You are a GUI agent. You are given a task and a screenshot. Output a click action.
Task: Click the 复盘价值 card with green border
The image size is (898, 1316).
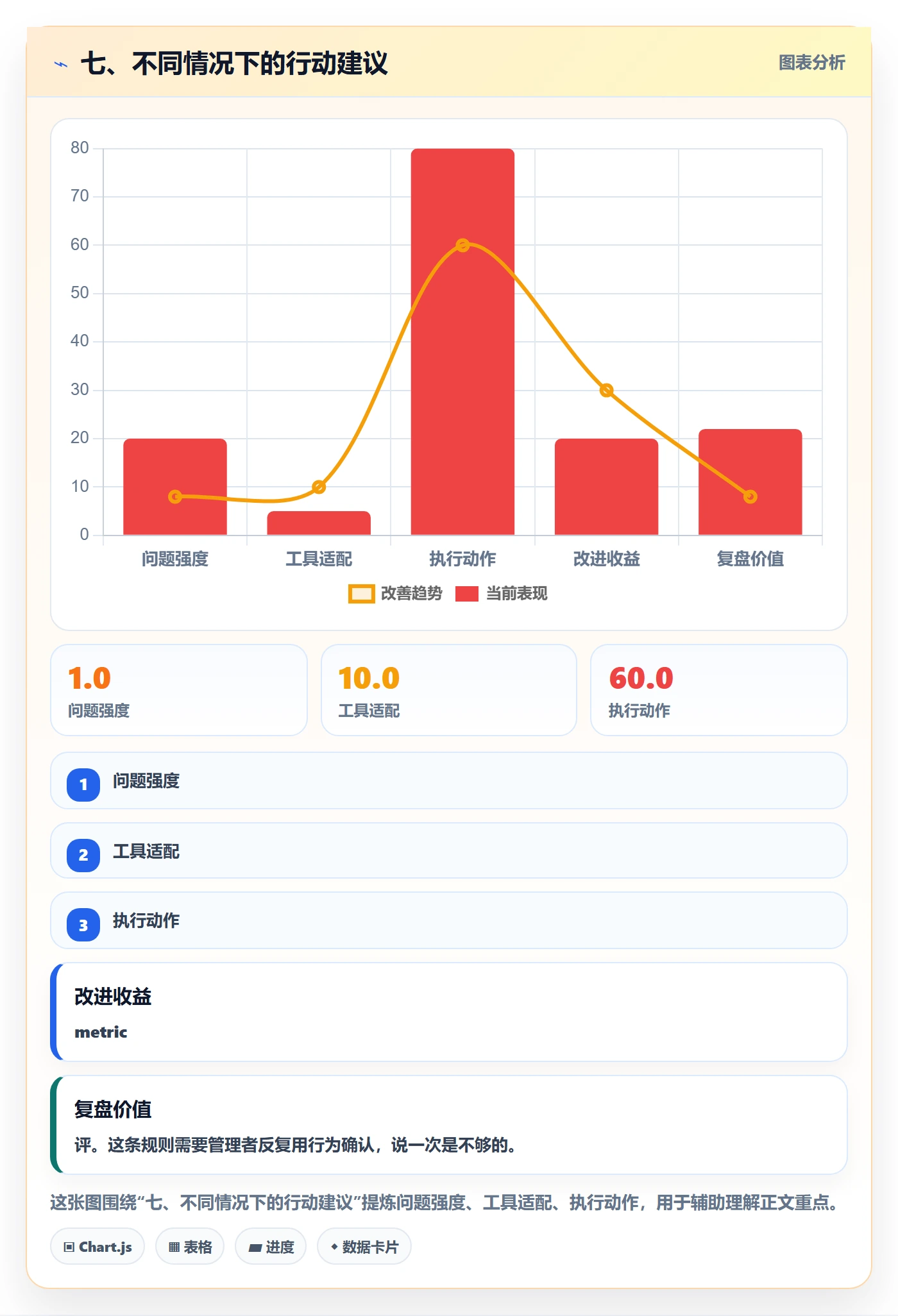449,1125
